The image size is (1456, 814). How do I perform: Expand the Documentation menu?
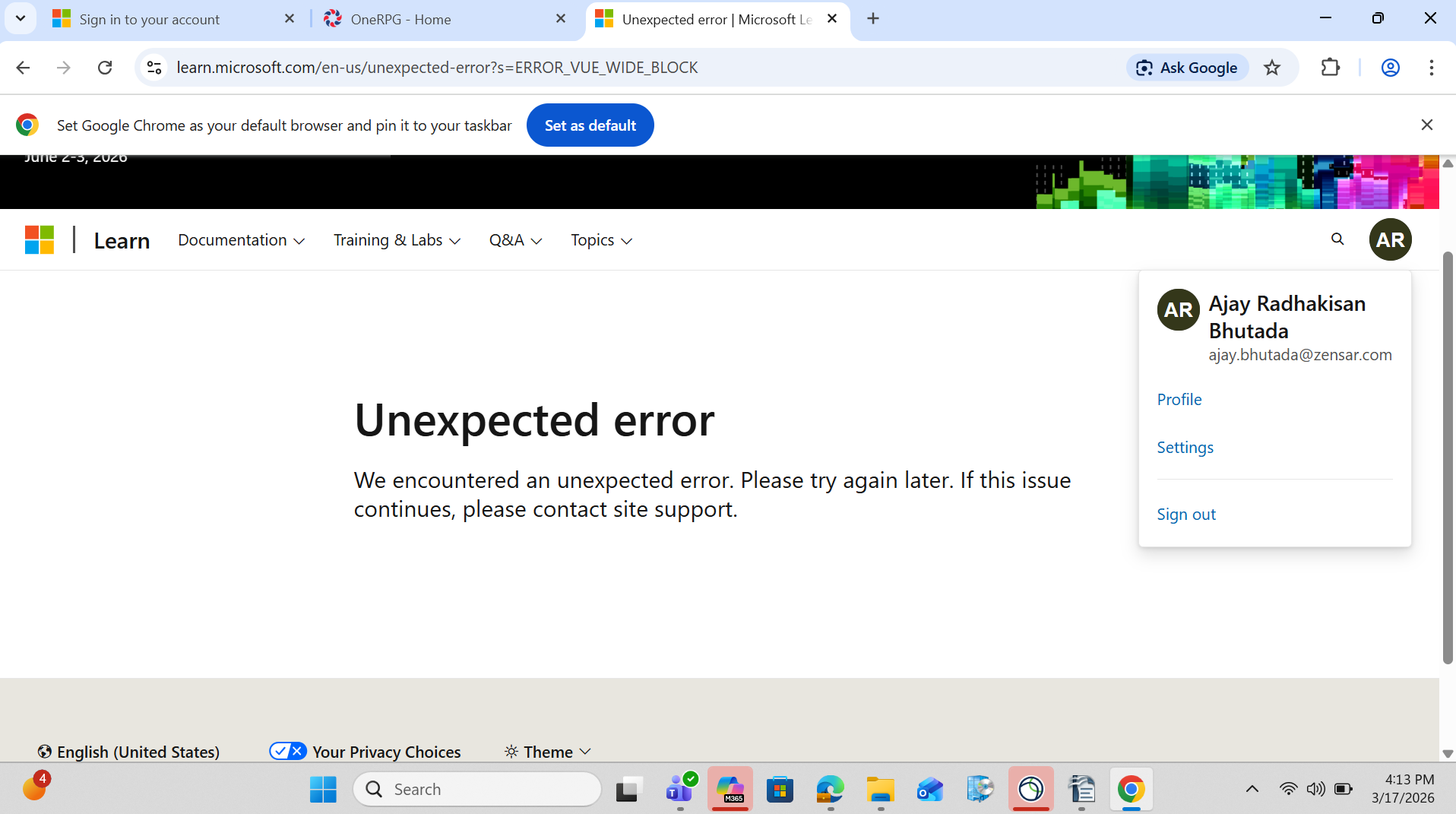click(x=241, y=240)
